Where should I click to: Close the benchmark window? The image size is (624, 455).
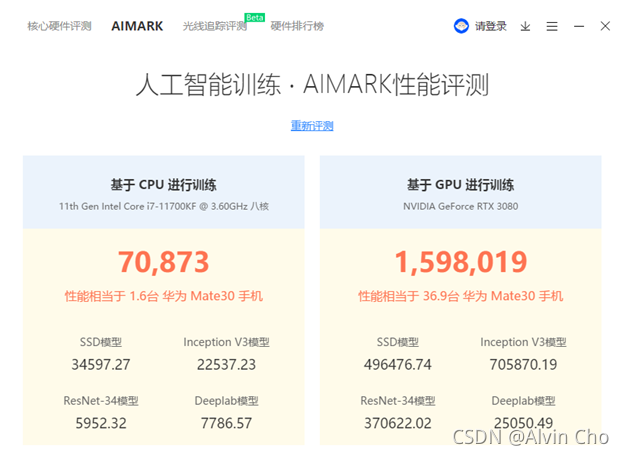605,26
